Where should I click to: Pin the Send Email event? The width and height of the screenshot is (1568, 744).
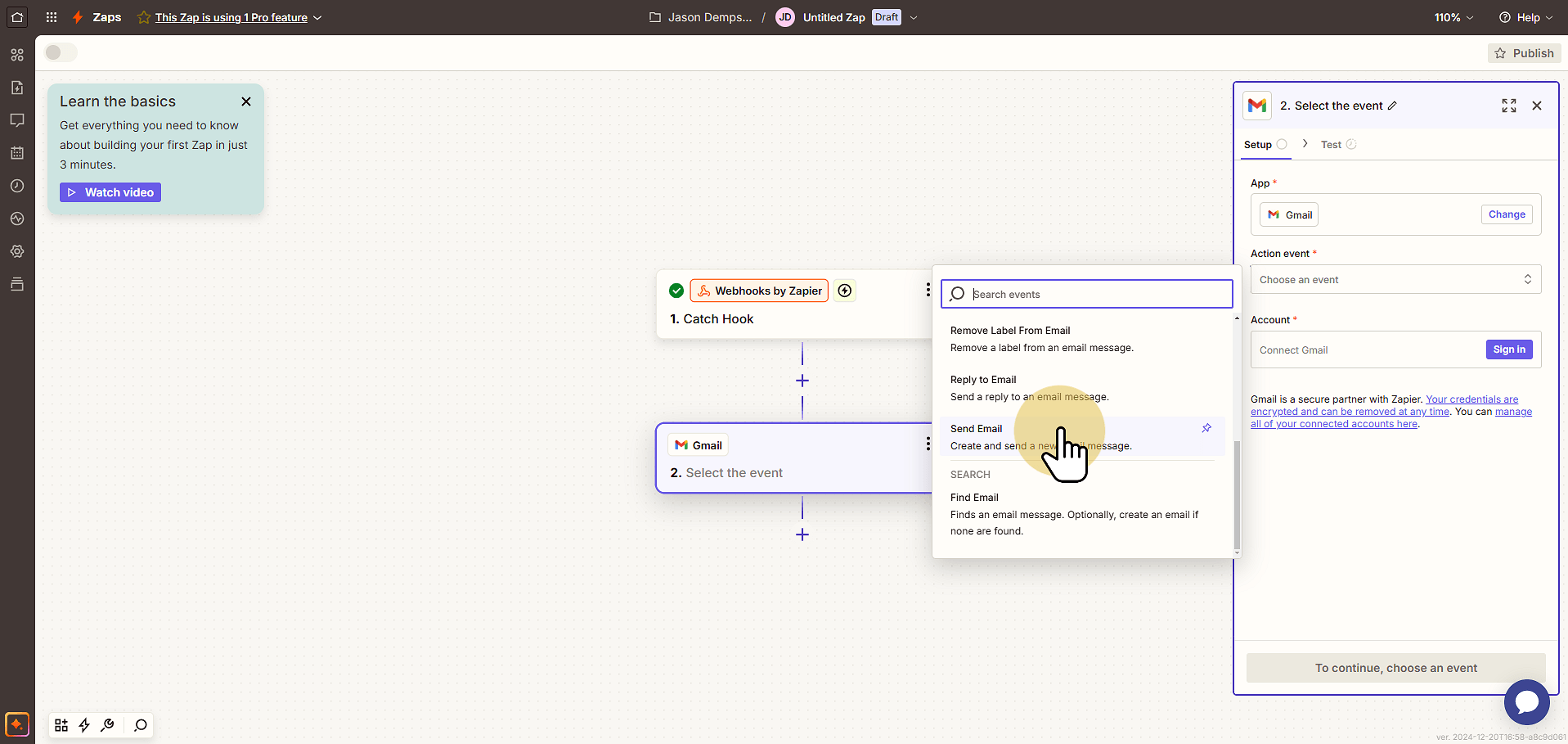click(1206, 428)
